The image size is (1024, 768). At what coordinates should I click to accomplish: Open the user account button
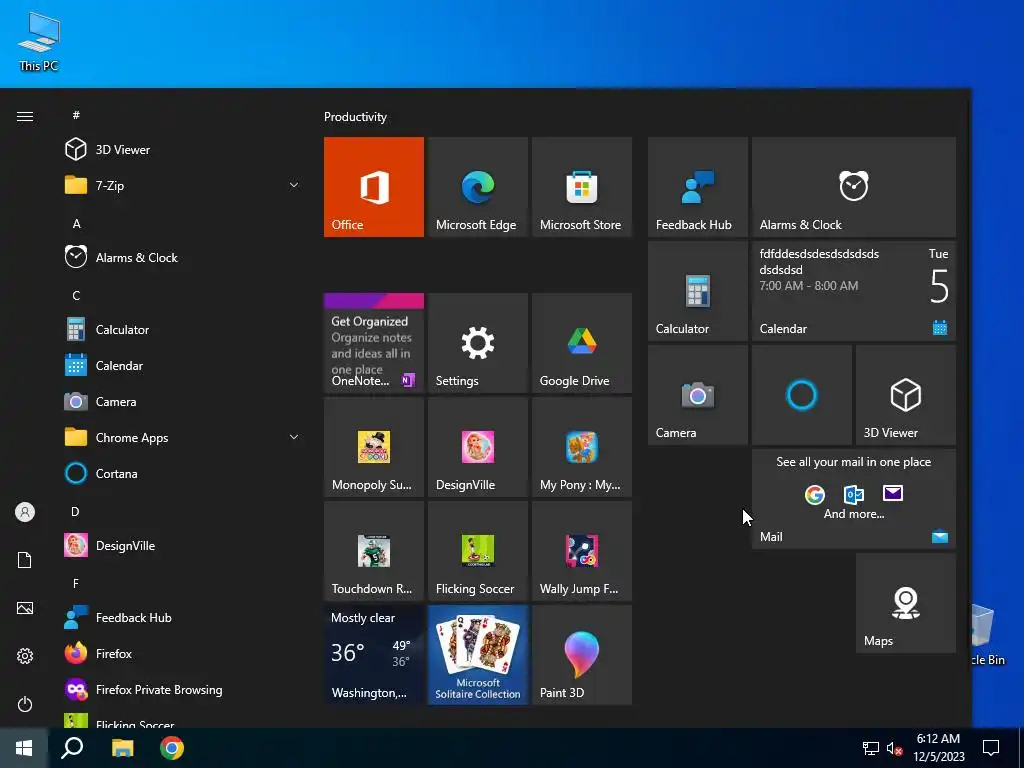pyautogui.click(x=25, y=512)
